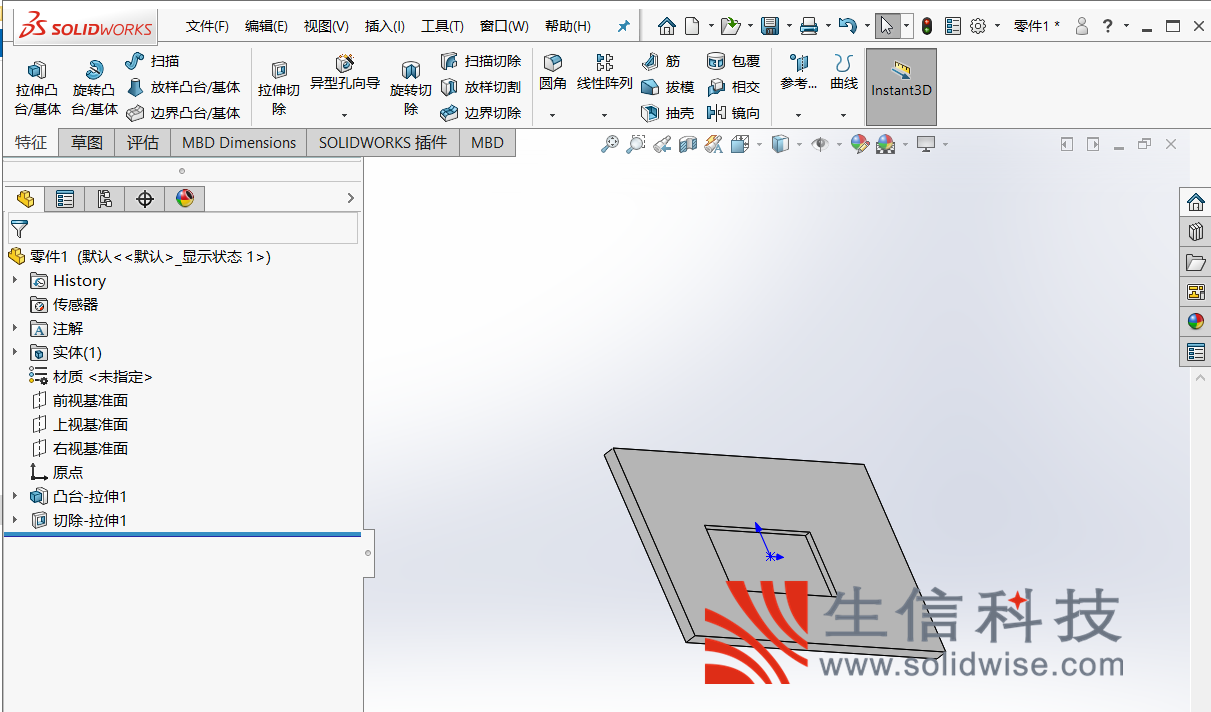Open the Reference Geometry (参考...) tool
Screen dimensions: 1211x712
pos(799,73)
